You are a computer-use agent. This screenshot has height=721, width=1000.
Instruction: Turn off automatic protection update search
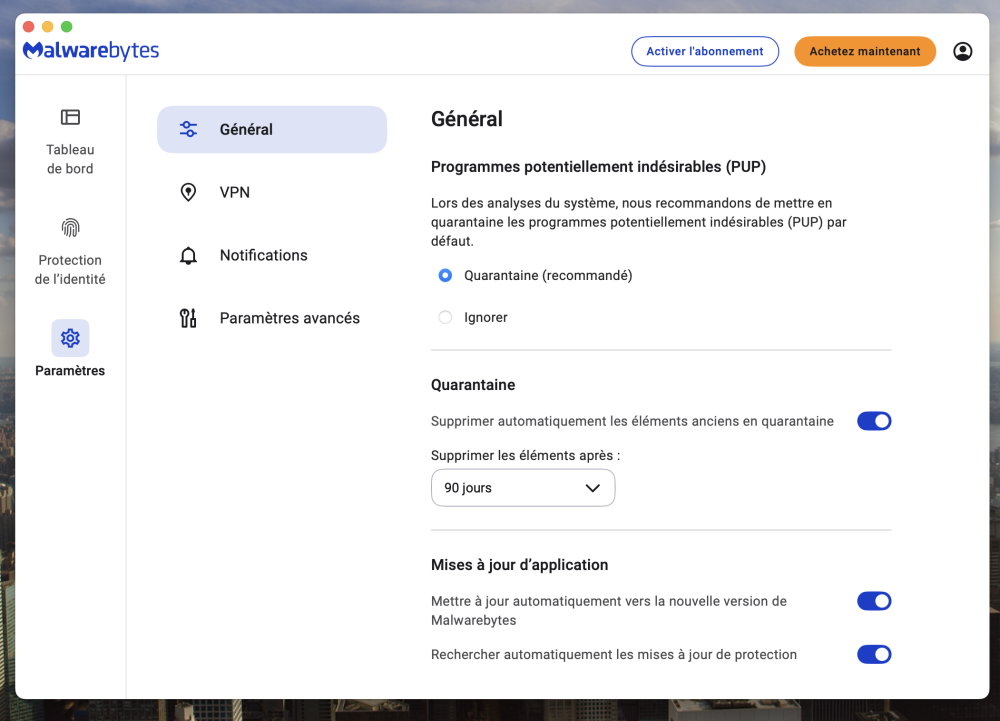[873, 655]
